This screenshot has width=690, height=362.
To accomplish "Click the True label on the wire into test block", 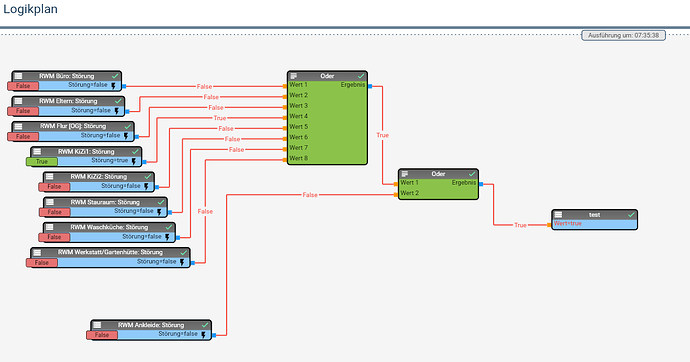I will [520, 225].
